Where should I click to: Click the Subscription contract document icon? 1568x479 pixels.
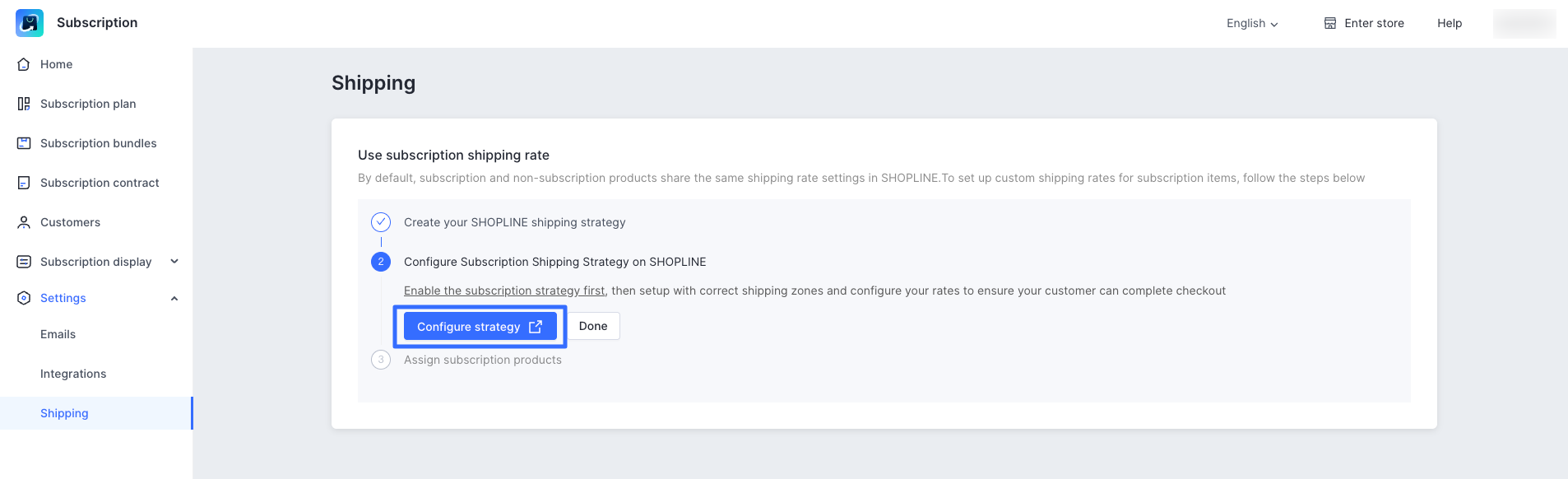point(24,183)
